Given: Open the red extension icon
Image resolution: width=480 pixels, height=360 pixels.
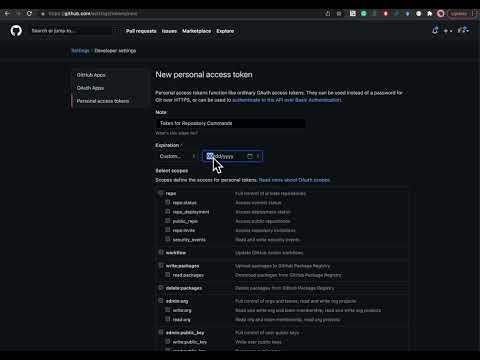Looking at the screenshot, I should pos(386,14).
